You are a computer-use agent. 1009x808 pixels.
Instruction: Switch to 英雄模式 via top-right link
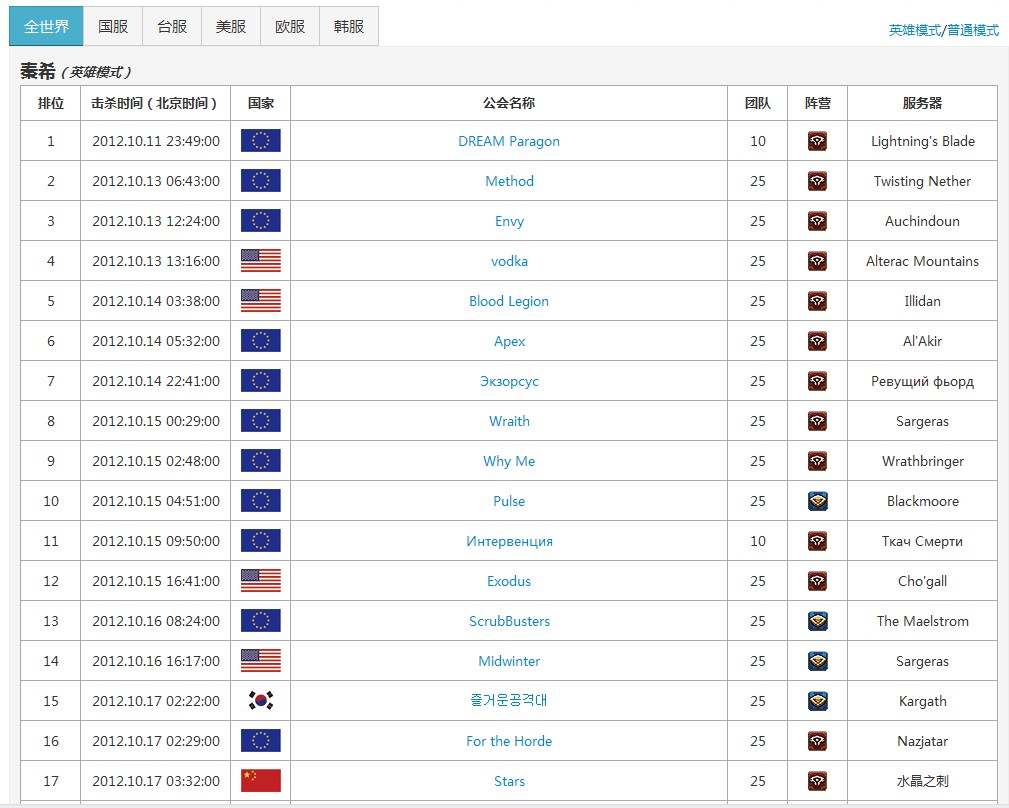click(x=914, y=30)
